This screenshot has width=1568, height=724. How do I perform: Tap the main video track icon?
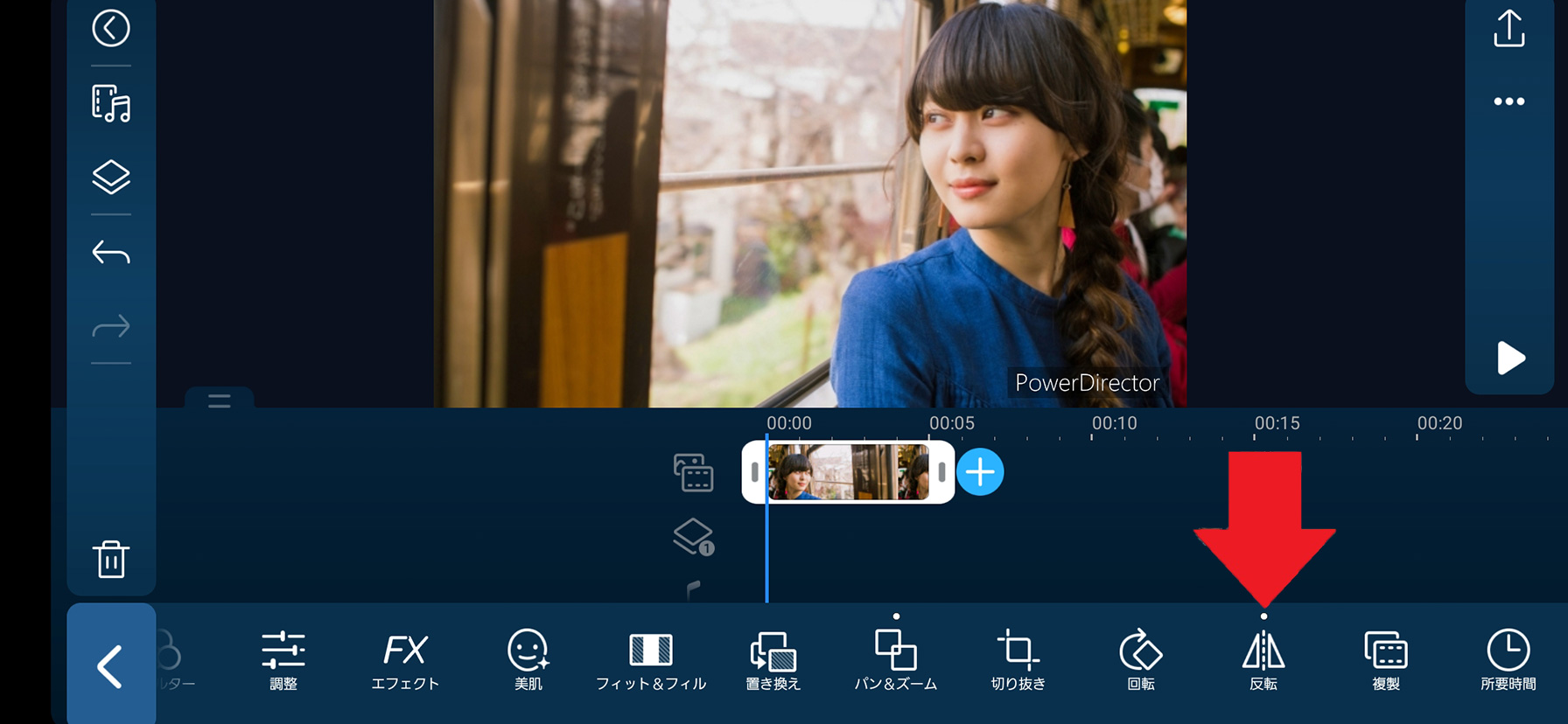(x=693, y=472)
